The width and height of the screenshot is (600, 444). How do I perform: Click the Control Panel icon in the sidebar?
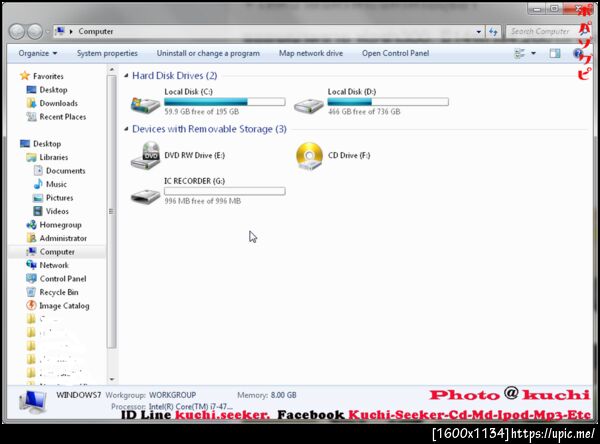click(x=31, y=278)
